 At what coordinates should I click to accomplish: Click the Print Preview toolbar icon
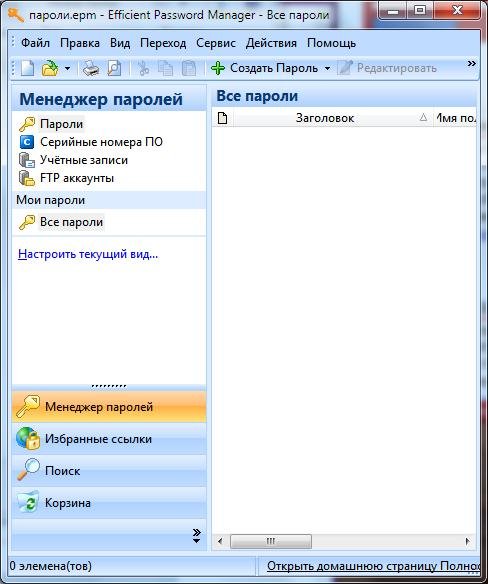click(114, 69)
